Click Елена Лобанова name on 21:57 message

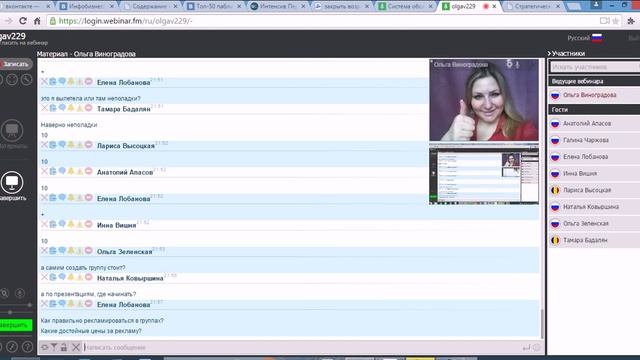coord(123,304)
